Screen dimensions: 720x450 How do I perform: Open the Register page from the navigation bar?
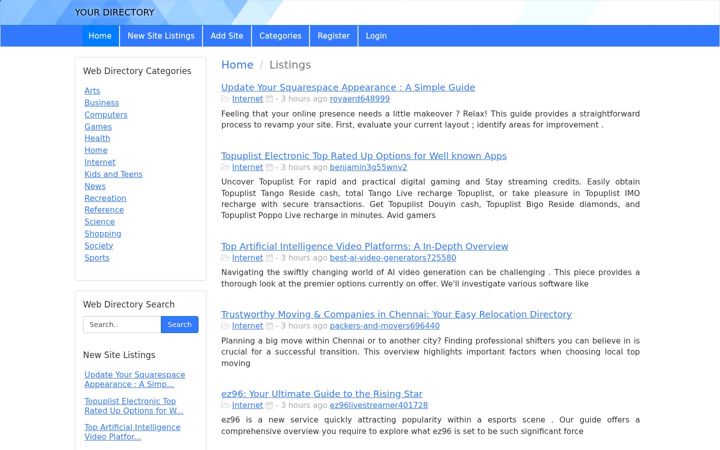(333, 36)
